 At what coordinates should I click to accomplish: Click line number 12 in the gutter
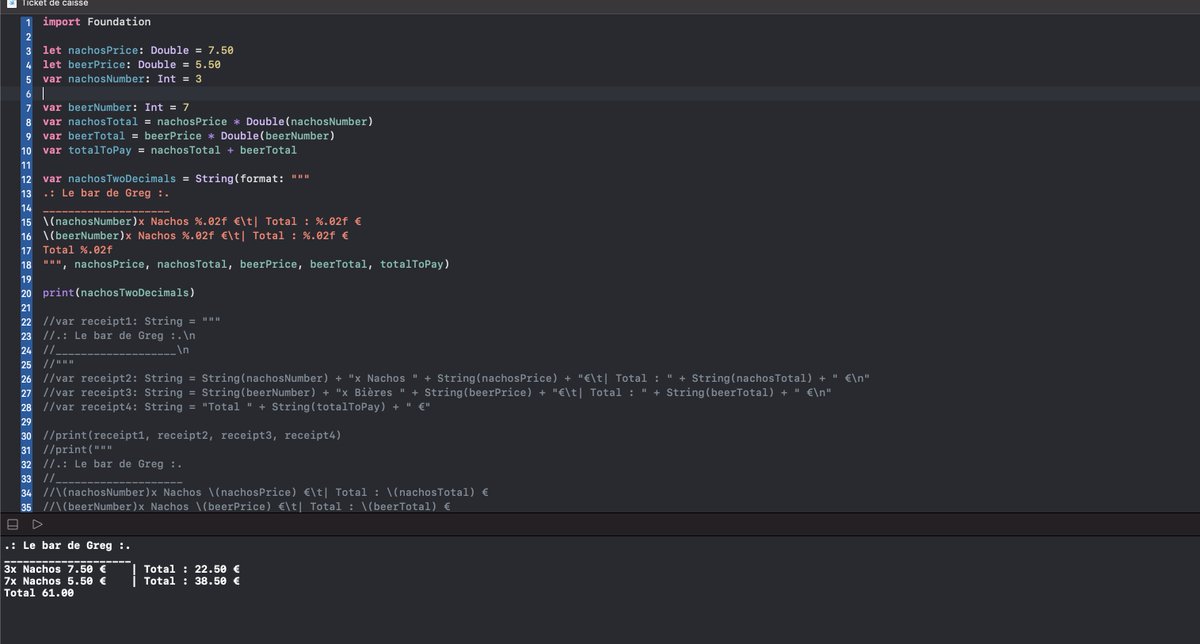point(27,179)
